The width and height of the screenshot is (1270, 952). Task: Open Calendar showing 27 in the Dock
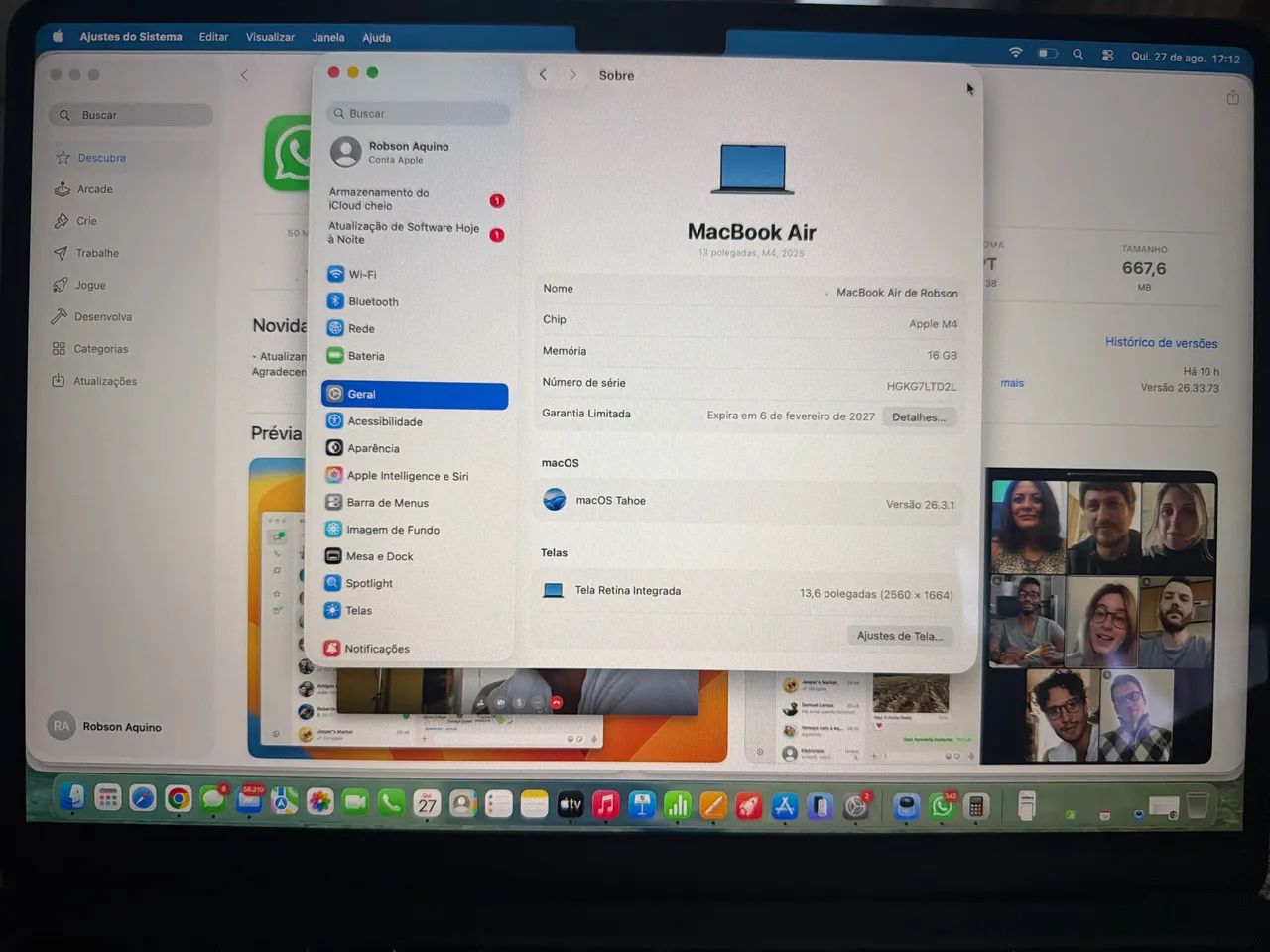[428, 803]
